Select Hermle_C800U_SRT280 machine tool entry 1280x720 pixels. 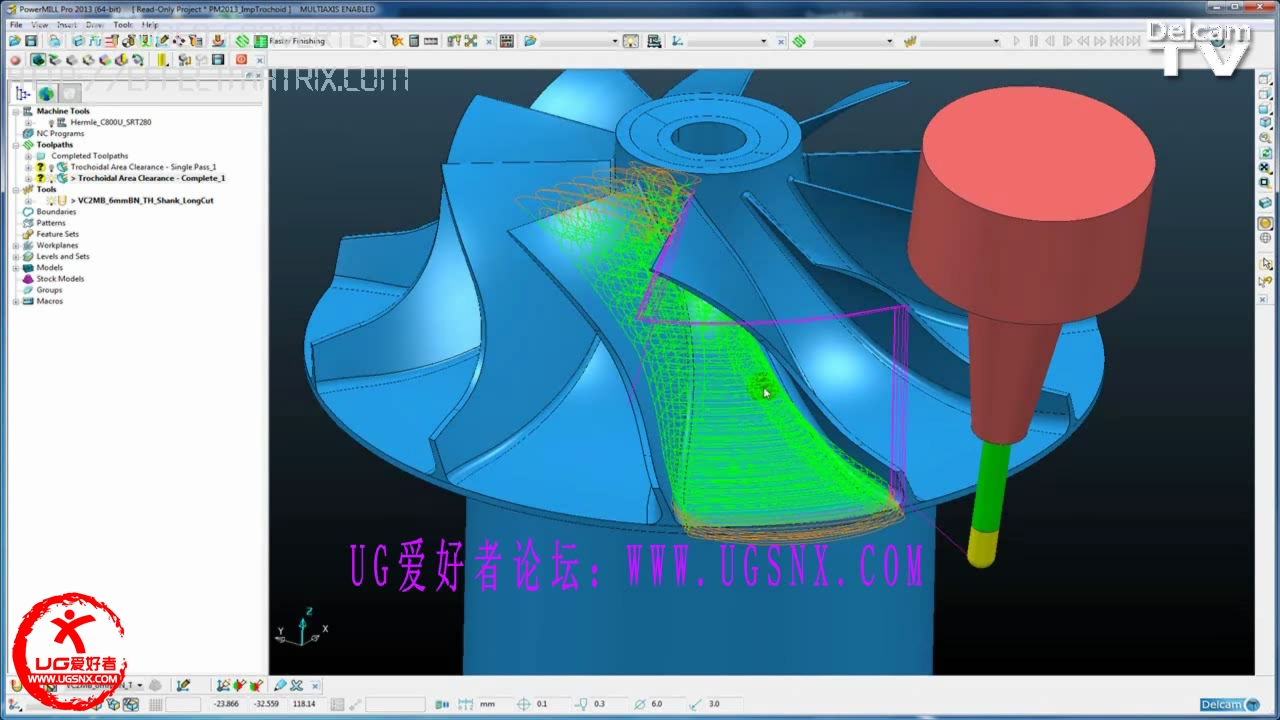click(111, 122)
